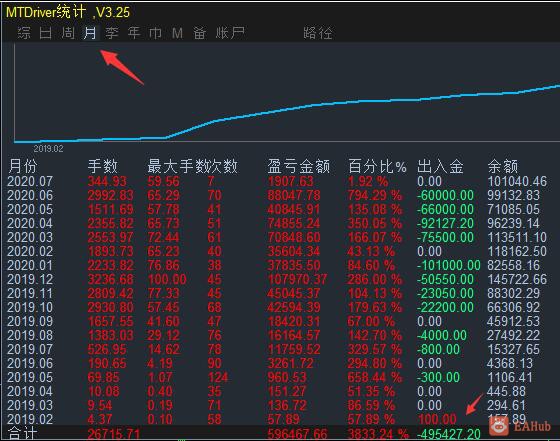Viewport: 560px width, 441px height.
Task: Click the 余额 column header
Action: [503, 166]
